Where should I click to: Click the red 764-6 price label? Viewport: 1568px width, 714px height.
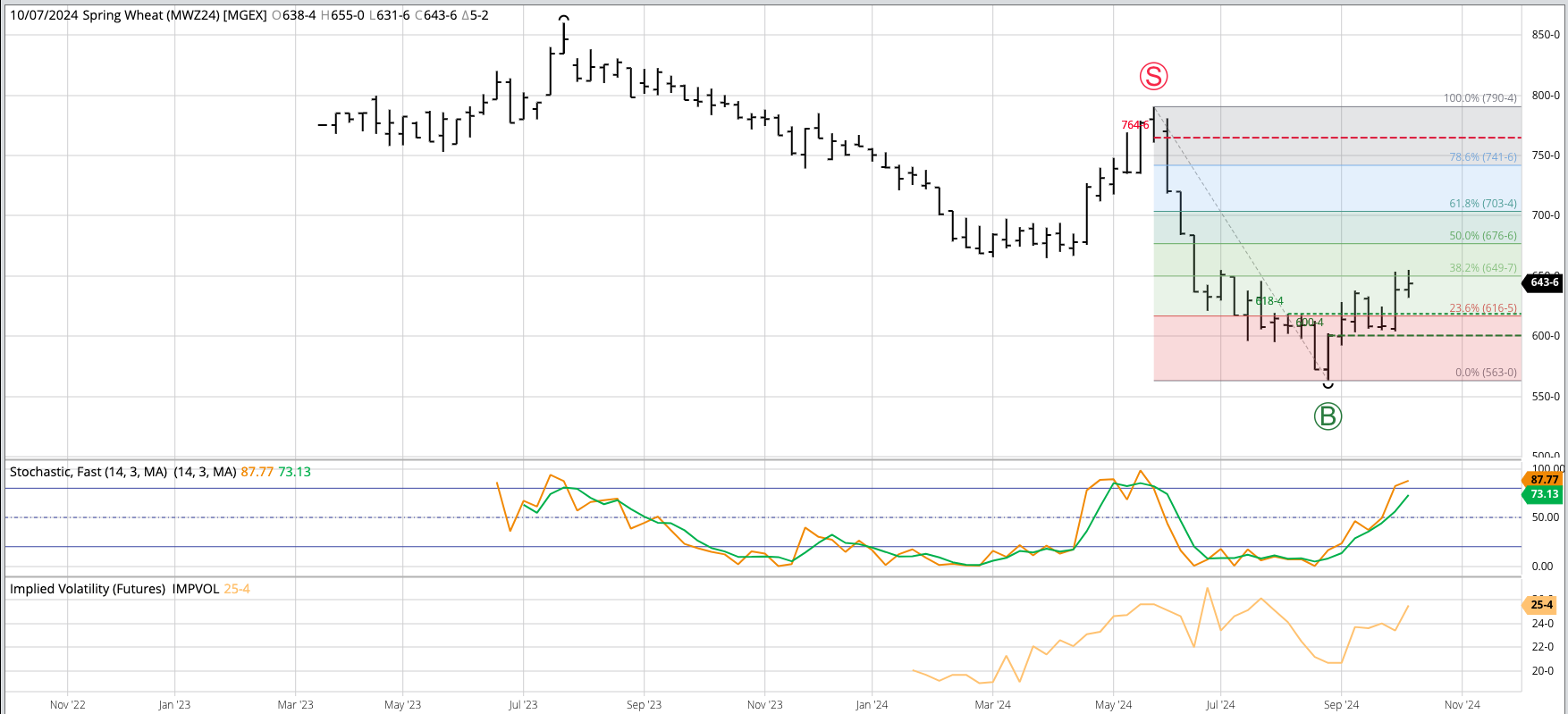[x=1134, y=125]
